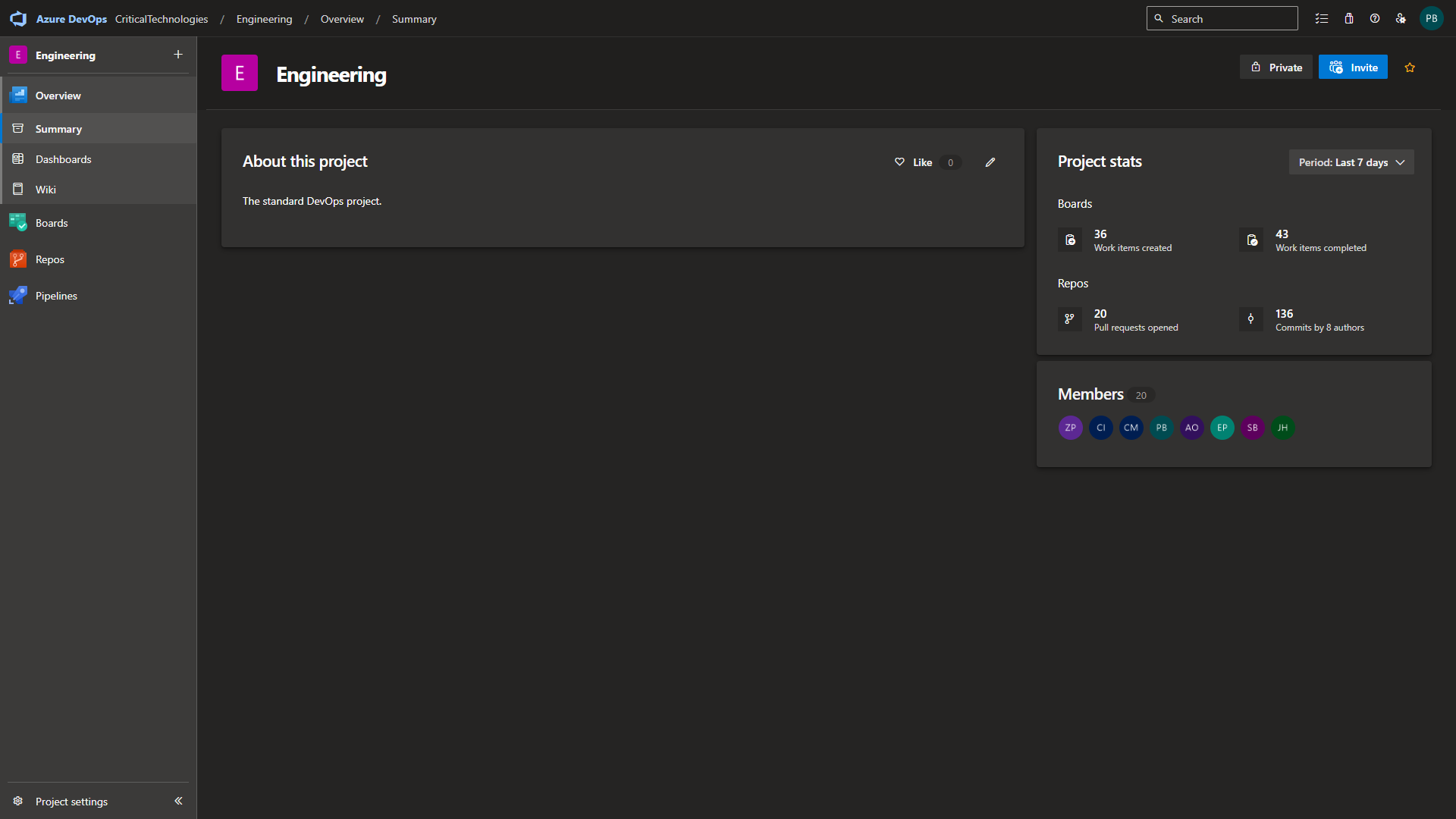Image resolution: width=1456 pixels, height=819 pixels.
Task: Click the CriticalTechnologies breadcrumb link
Action: [162, 19]
